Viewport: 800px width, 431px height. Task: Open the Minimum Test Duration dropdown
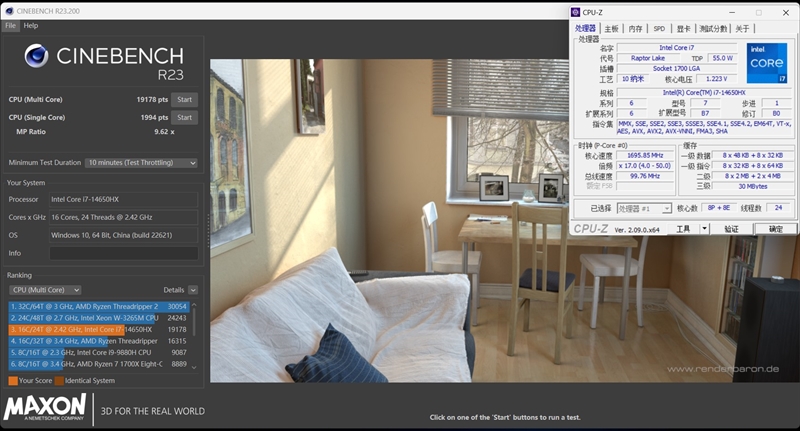coord(141,163)
